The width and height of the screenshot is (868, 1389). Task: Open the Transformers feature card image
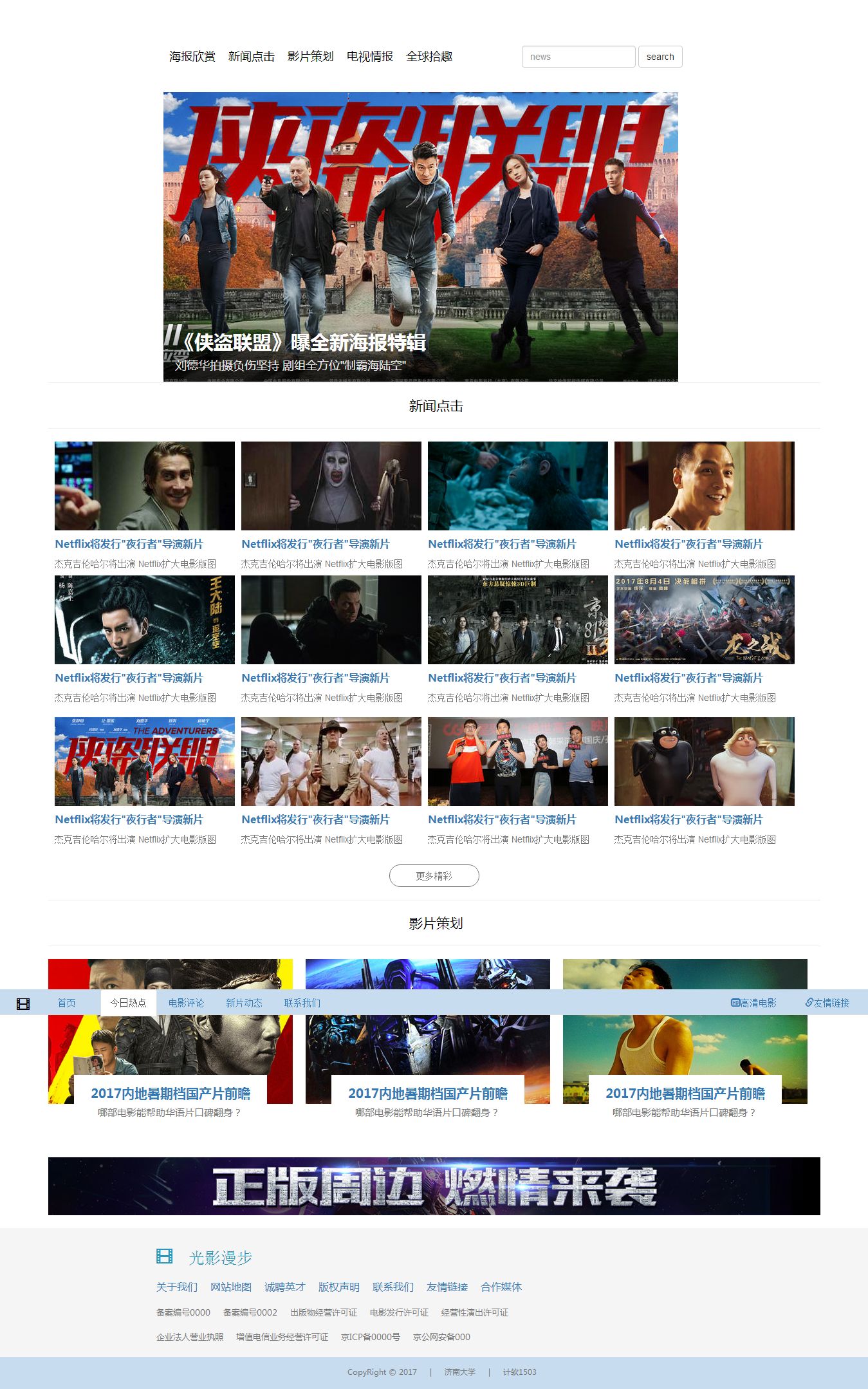(428, 1031)
